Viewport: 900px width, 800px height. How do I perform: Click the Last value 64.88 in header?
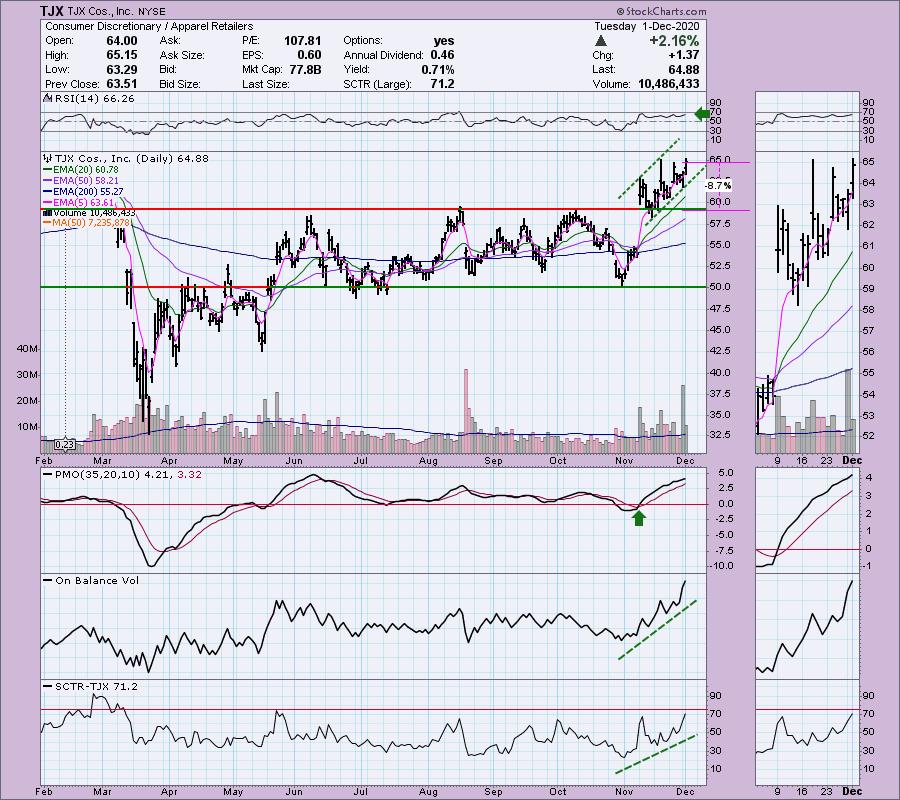coord(684,69)
